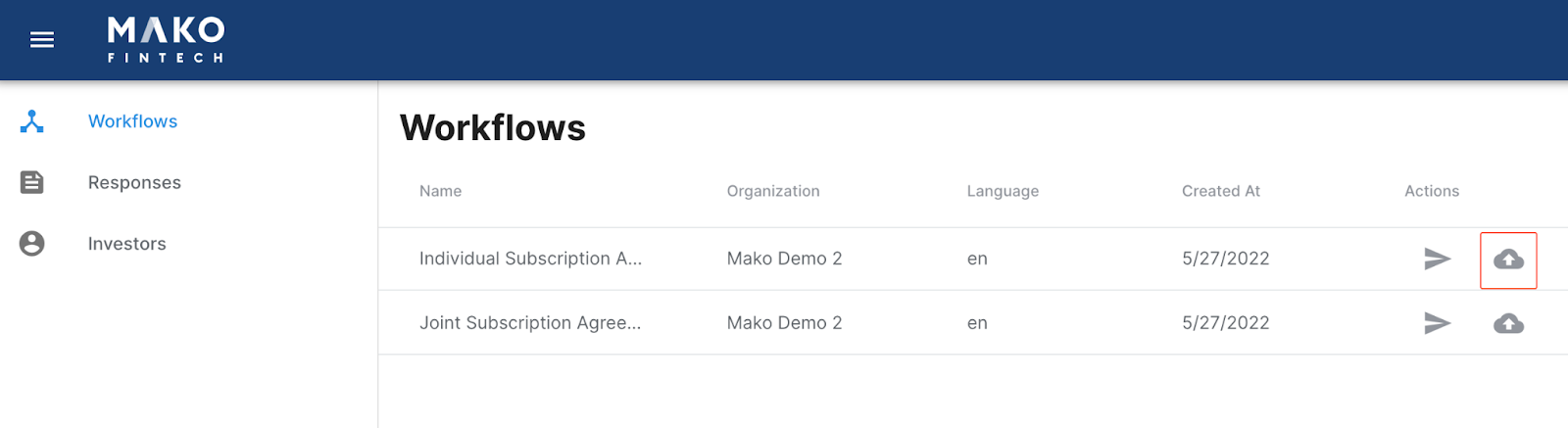1568x428 pixels.
Task: Open Responses in sidebar
Action: click(134, 182)
